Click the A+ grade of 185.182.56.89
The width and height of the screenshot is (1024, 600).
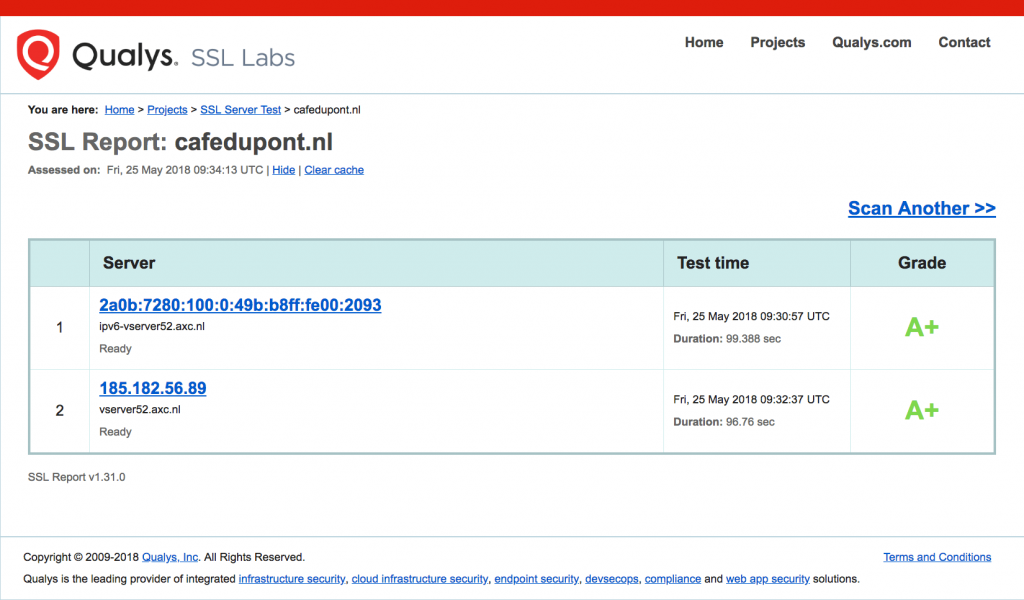tap(921, 411)
